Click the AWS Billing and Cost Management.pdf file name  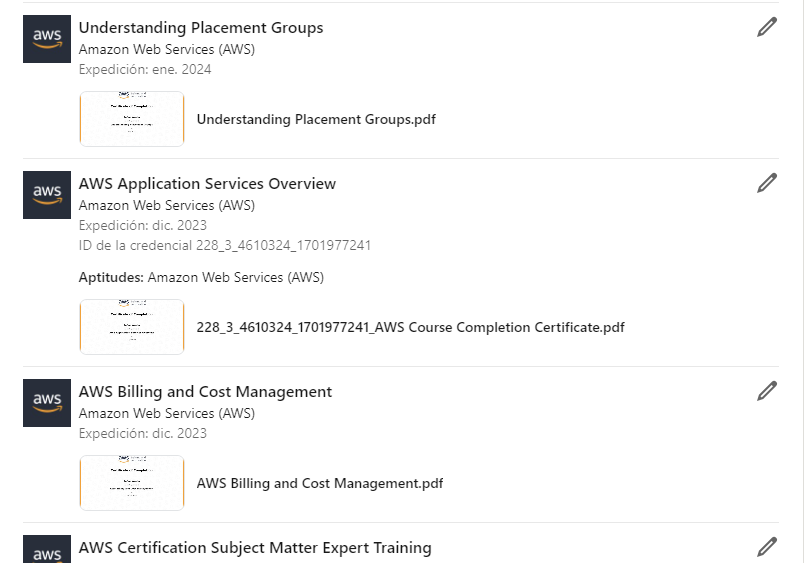(320, 483)
